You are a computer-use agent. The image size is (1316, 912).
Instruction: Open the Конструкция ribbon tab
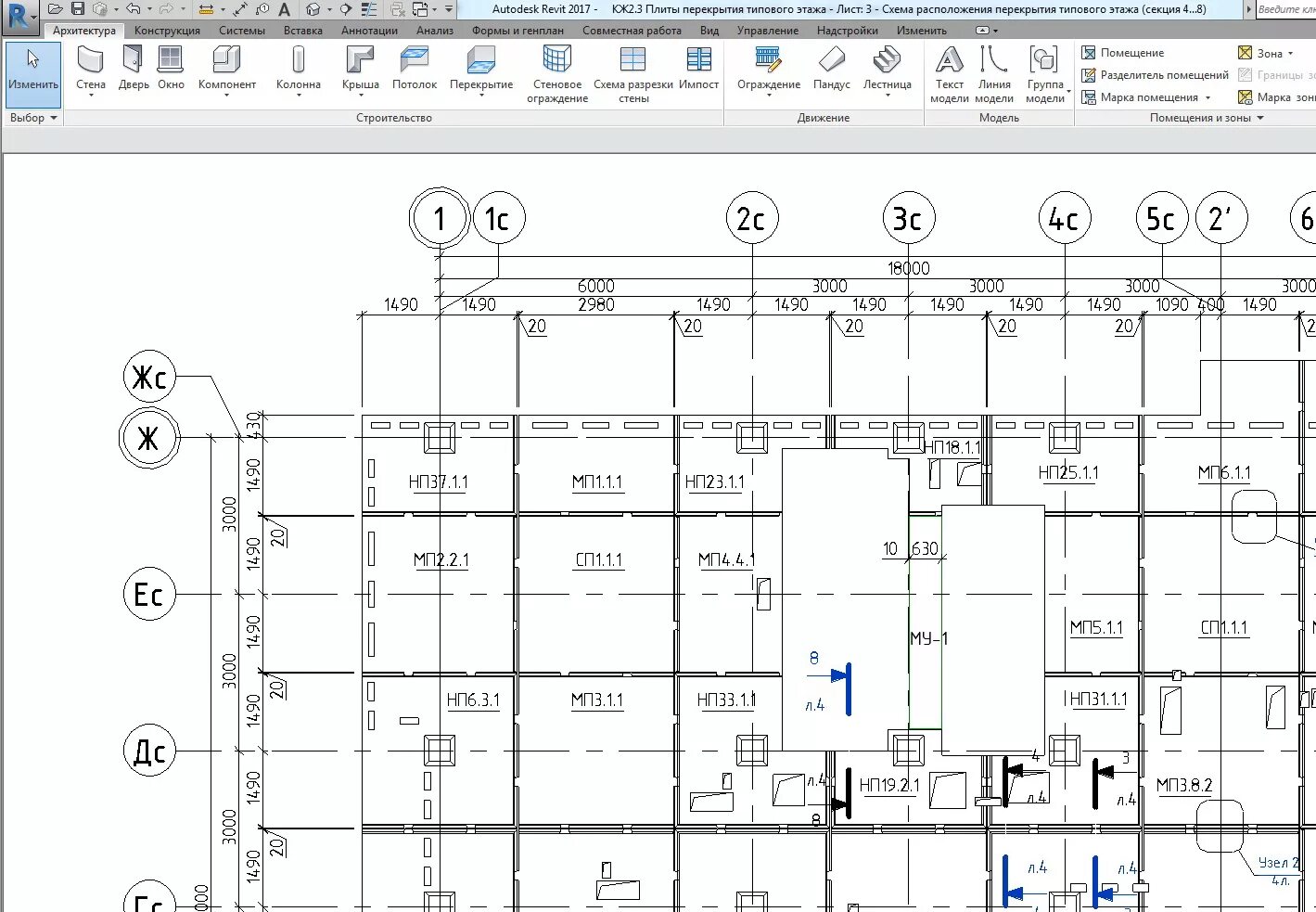click(x=167, y=31)
